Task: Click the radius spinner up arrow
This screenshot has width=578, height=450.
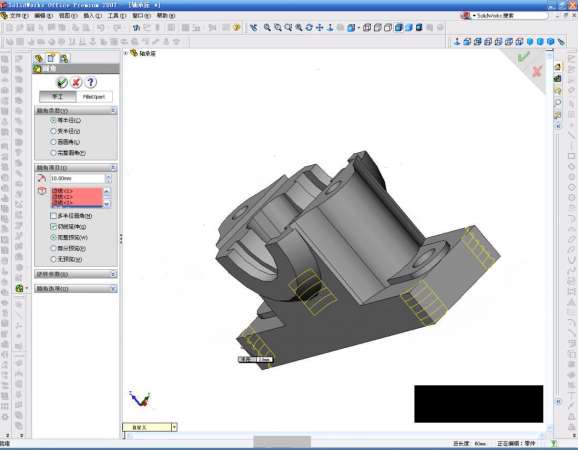Action: pyautogui.click(x=108, y=177)
